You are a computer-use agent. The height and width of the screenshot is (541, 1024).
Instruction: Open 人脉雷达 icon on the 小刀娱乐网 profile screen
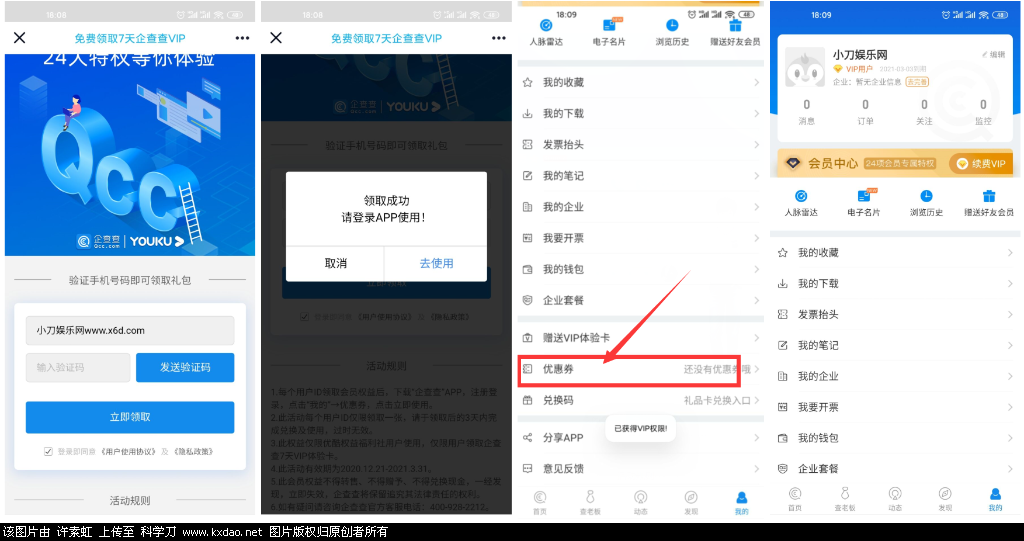[x=801, y=196]
